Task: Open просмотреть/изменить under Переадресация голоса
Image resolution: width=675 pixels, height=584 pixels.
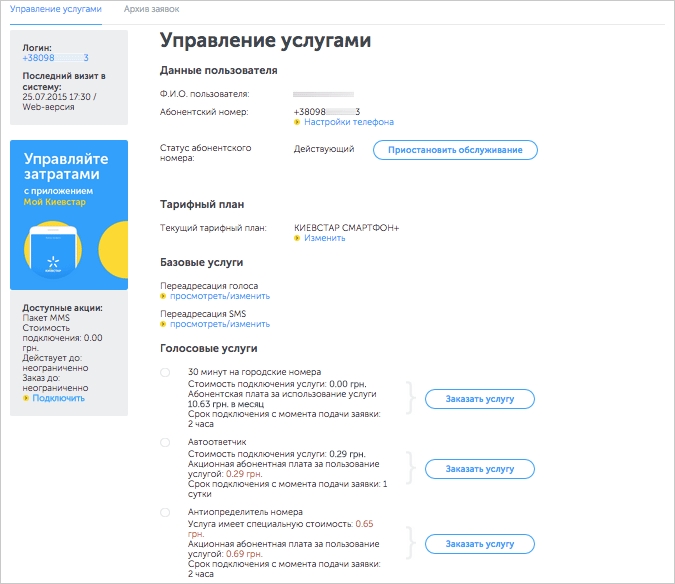Action: 220,296
